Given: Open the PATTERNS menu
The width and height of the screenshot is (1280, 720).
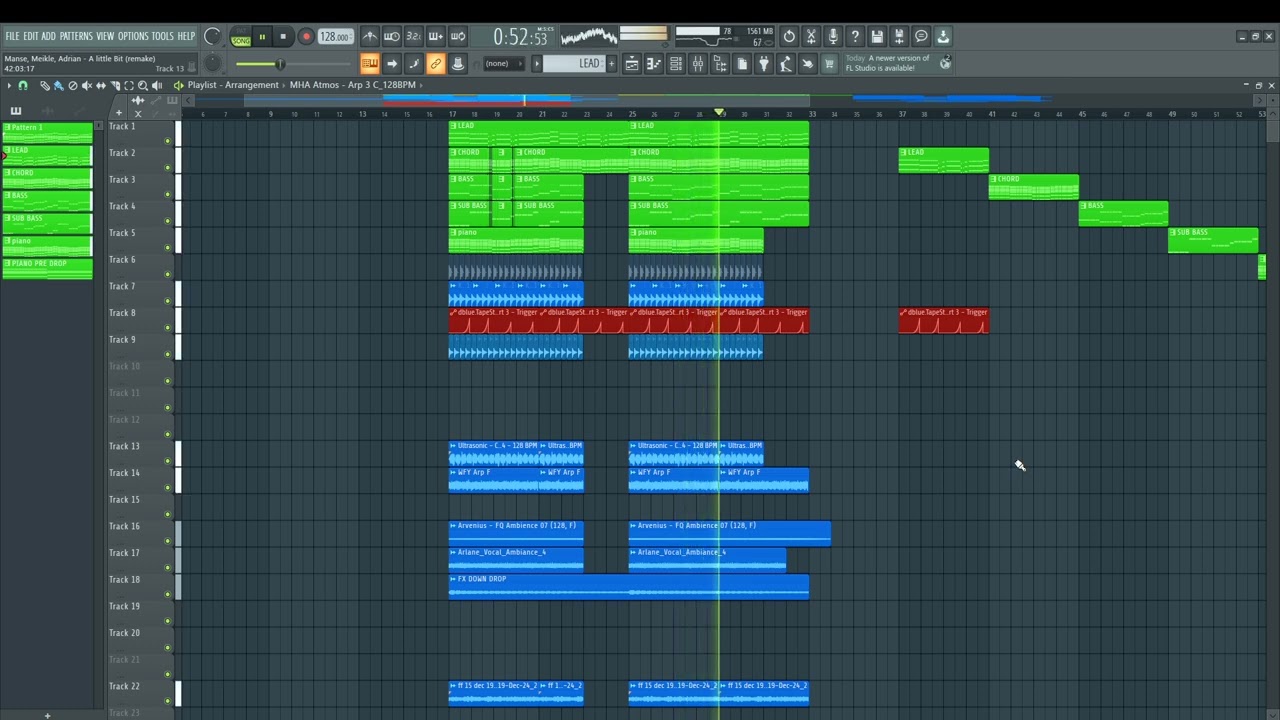Looking at the screenshot, I should point(75,36).
